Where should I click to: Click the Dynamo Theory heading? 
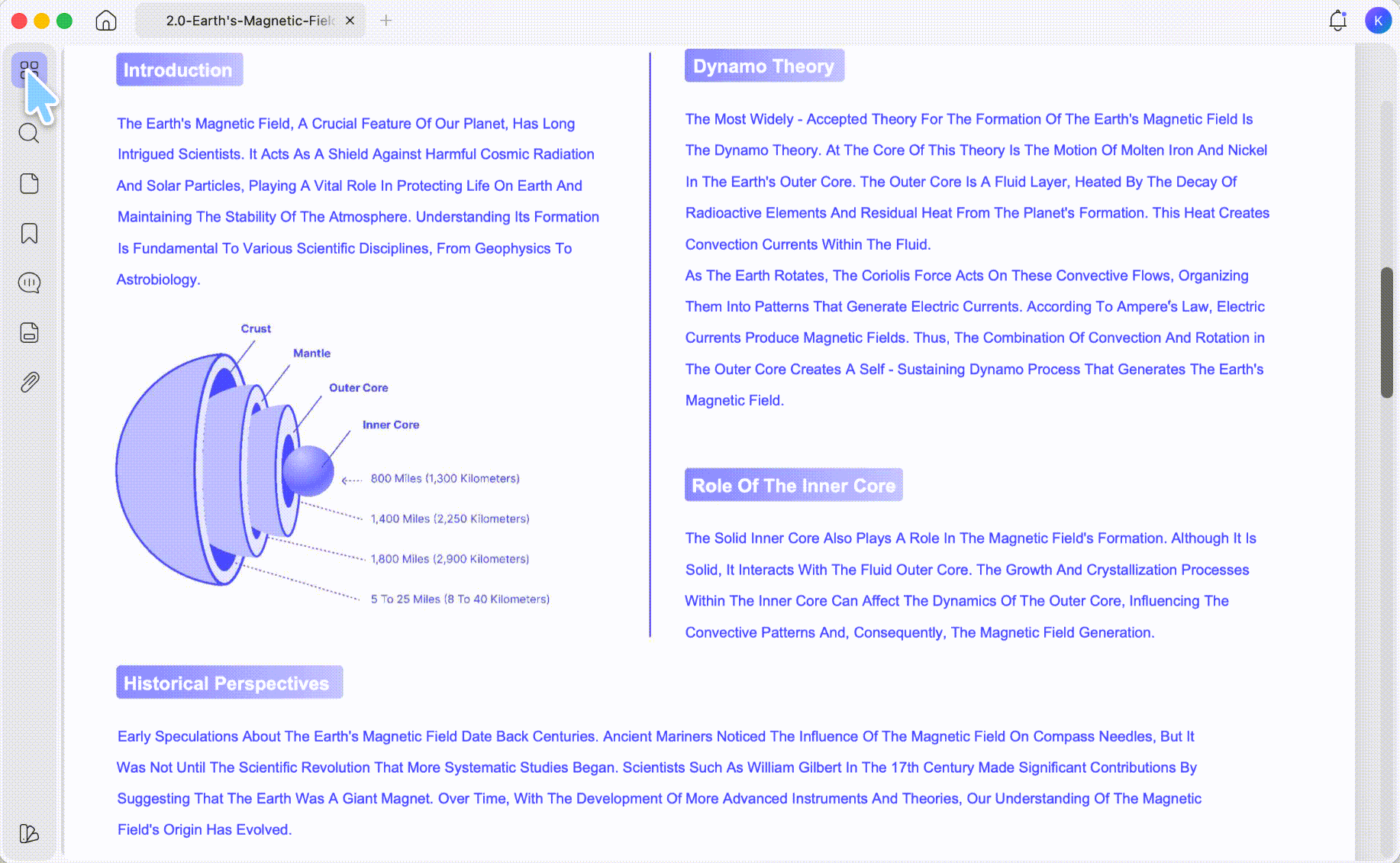pyautogui.click(x=764, y=66)
